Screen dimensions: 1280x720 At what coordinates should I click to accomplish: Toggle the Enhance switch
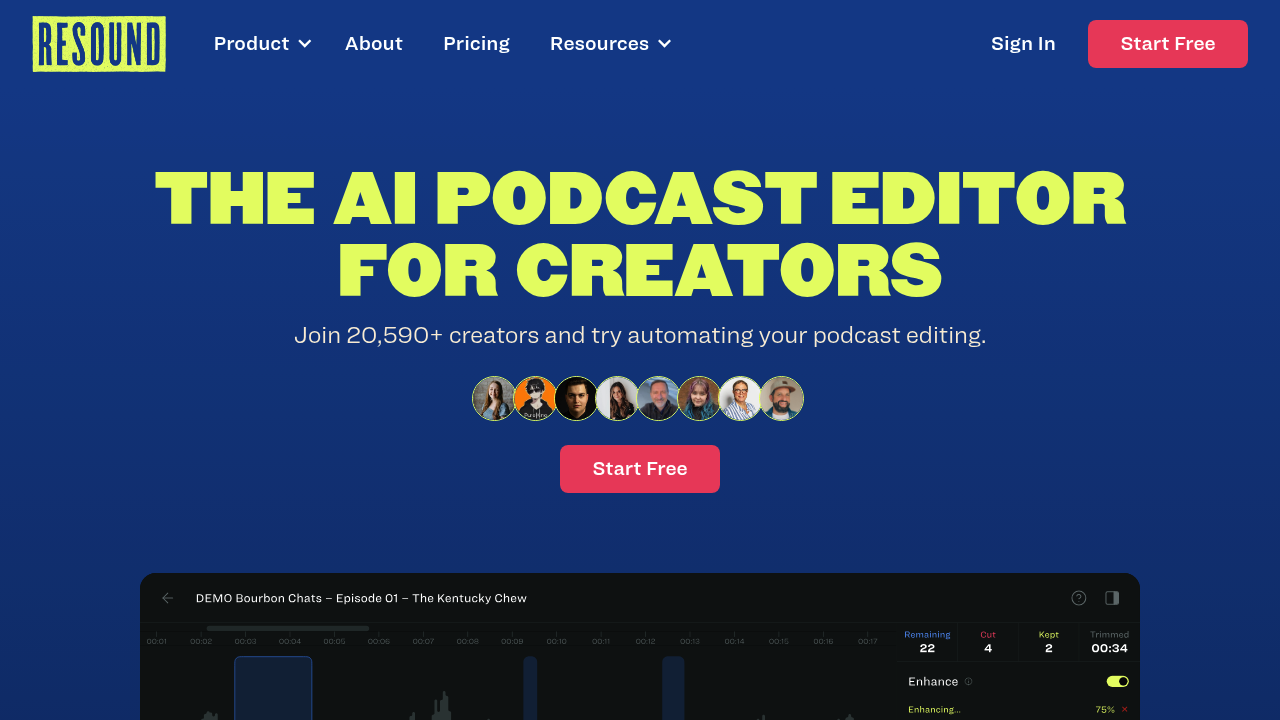[1118, 681]
